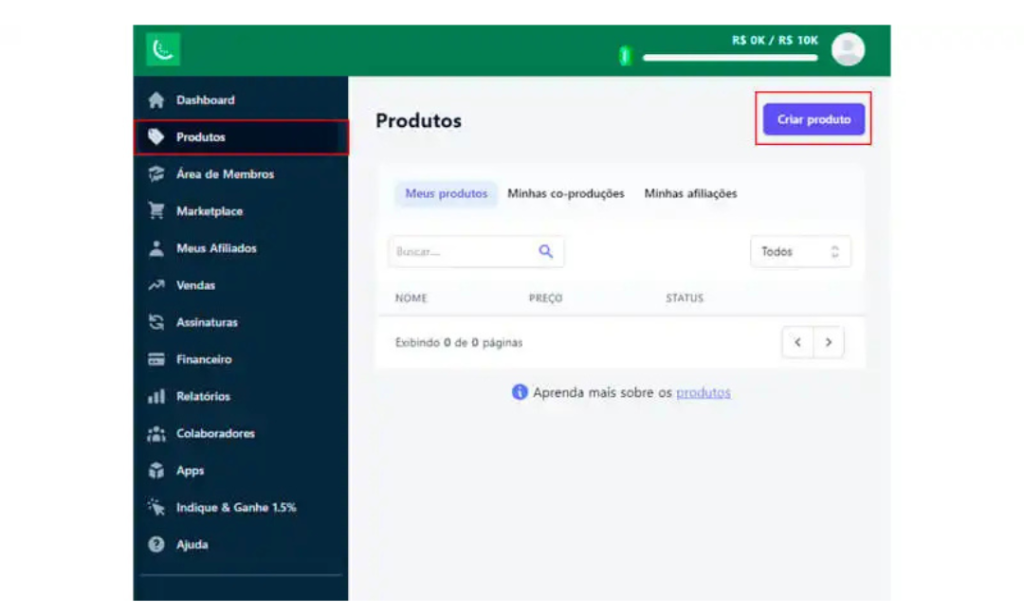Viewport: 1024px width, 614px height.
Task: Switch to Minhas co-produções tab
Action: (x=565, y=194)
